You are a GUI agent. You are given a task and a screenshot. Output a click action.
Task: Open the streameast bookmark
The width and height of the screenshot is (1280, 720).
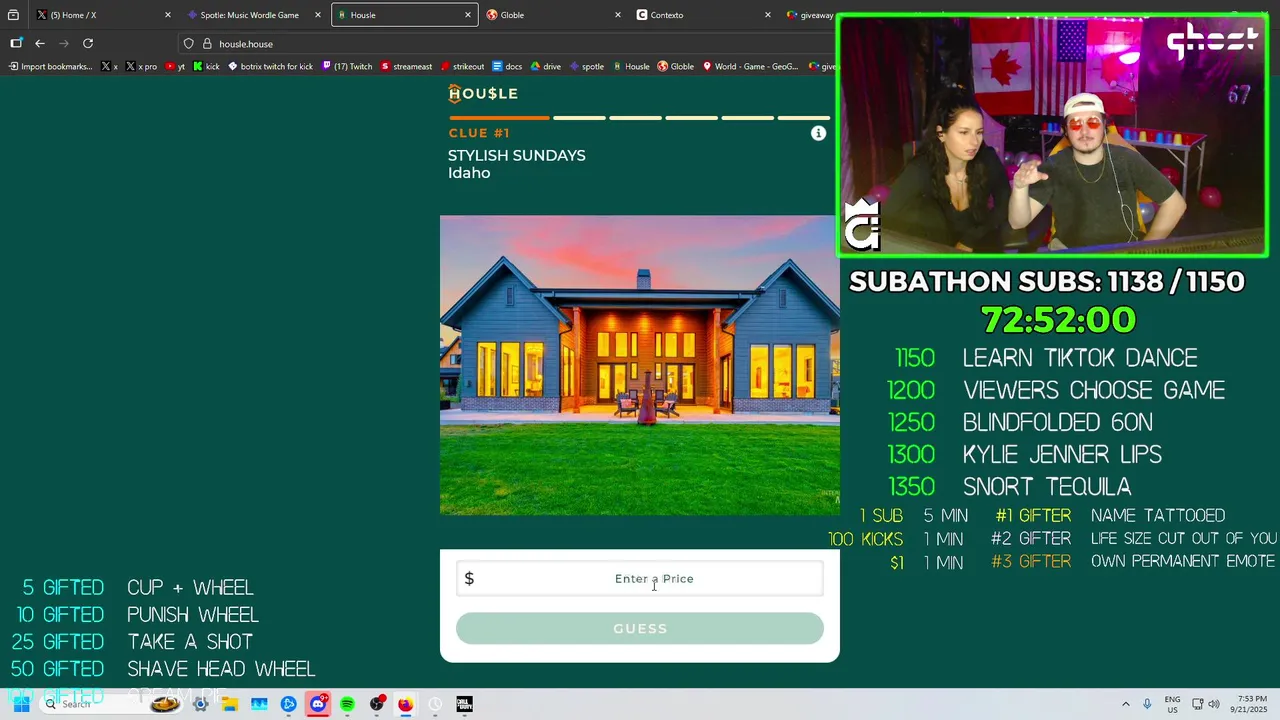407,67
